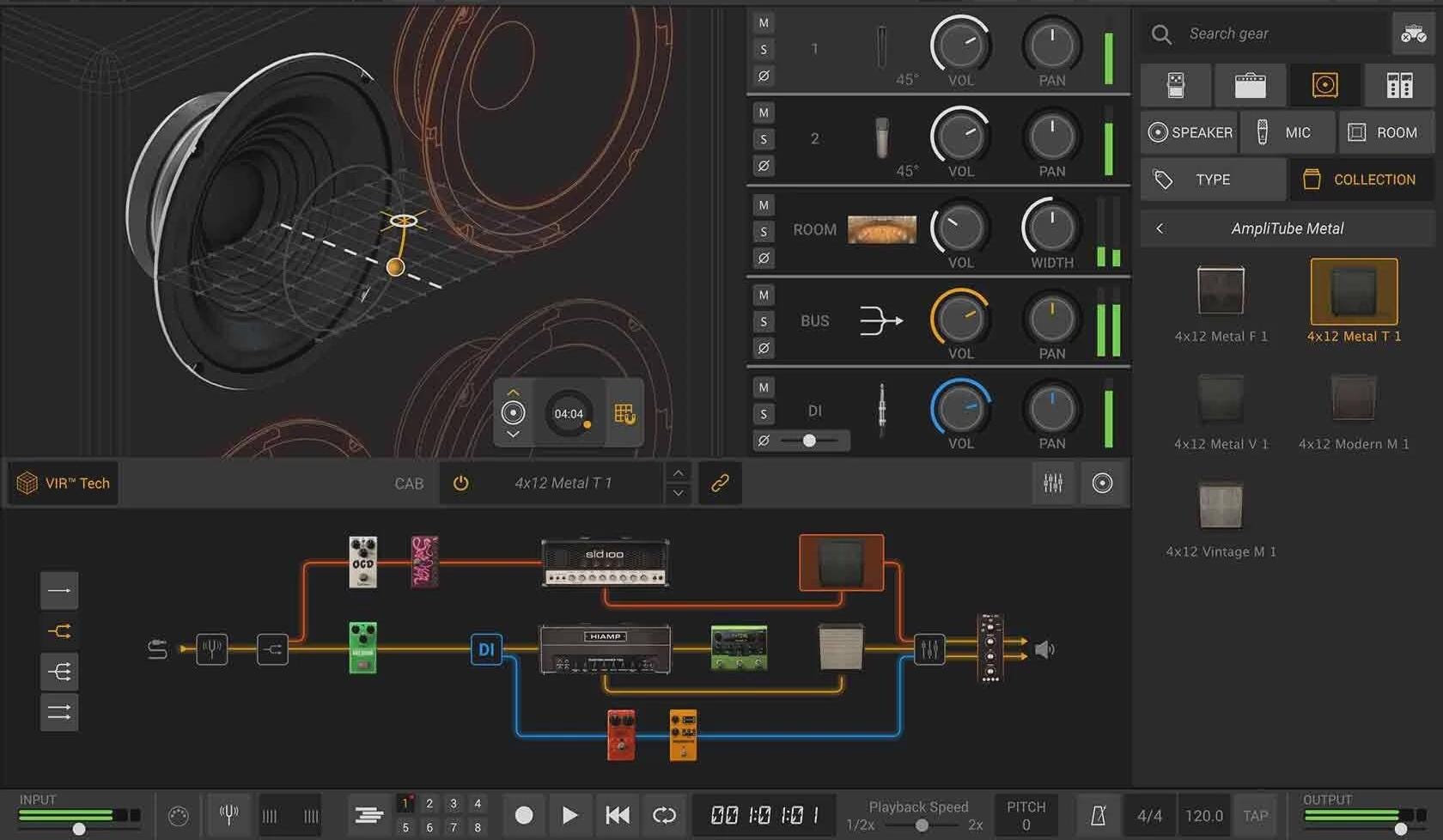This screenshot has width=1443, height=840.
Task: Open the mixer block in signal chain
Action: (929, 649)
